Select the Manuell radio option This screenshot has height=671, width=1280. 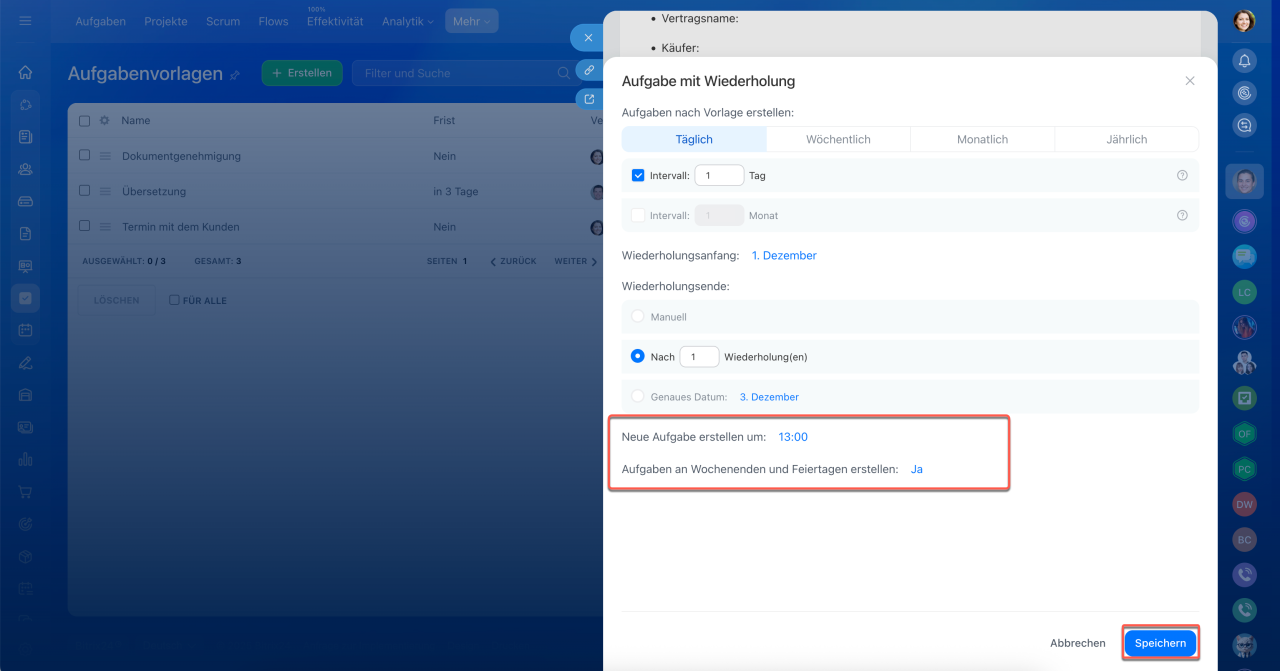click(x=638, y=316)
